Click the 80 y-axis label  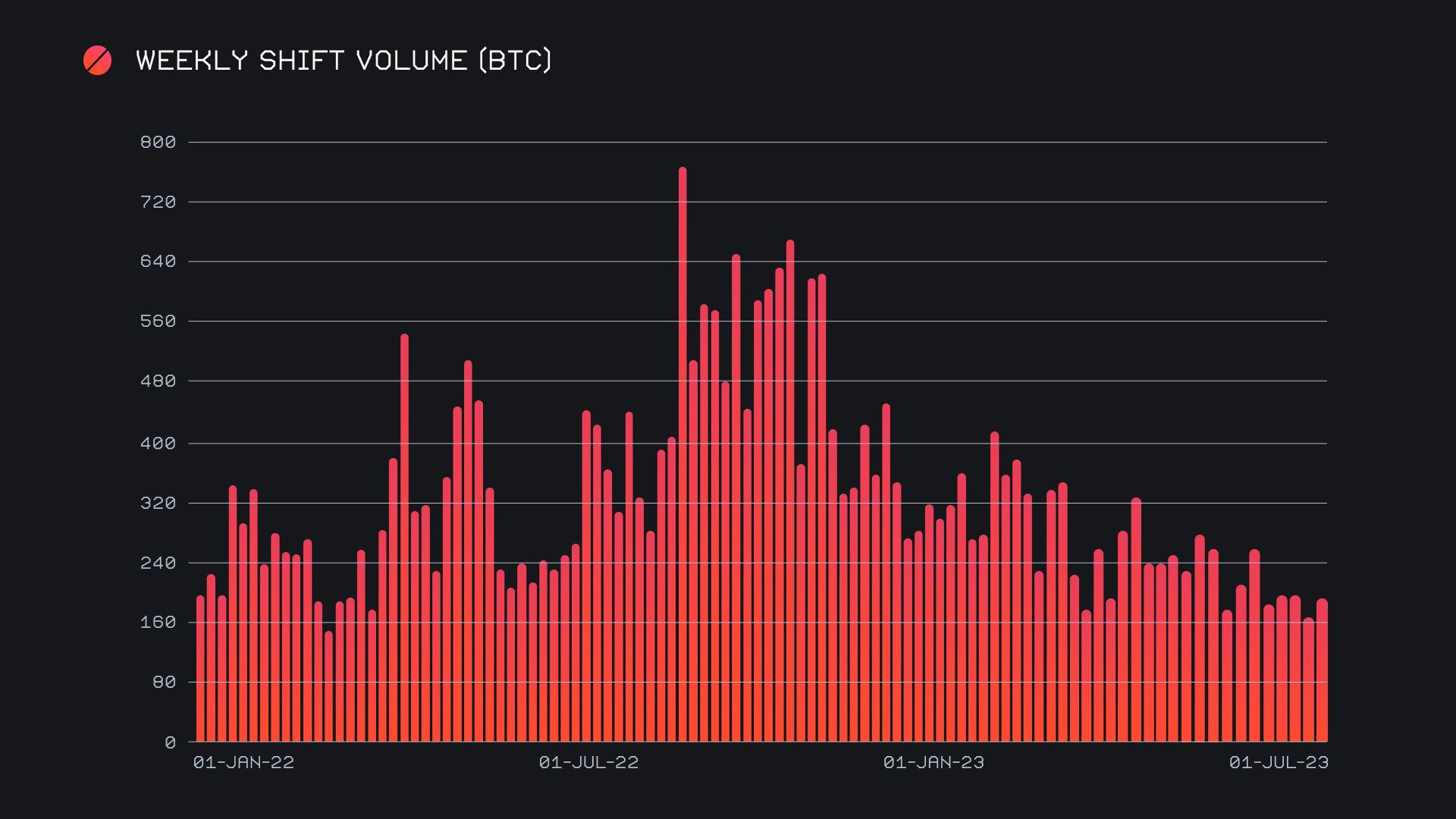point(164,682)
